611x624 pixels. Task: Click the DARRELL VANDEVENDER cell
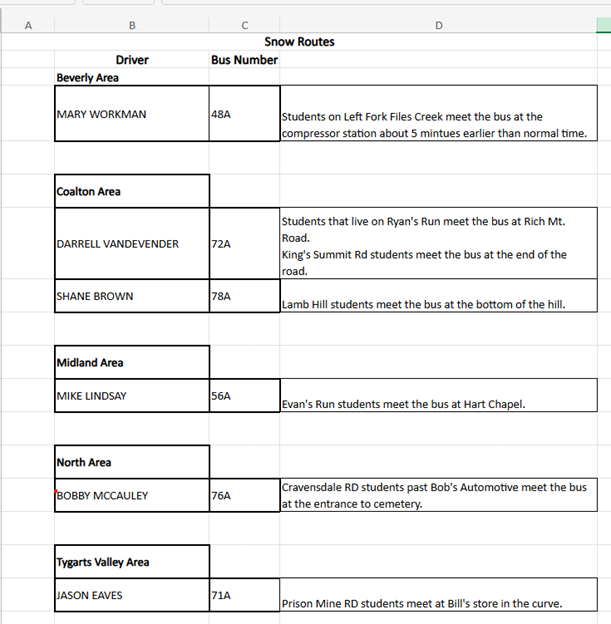tap(131, 243)
